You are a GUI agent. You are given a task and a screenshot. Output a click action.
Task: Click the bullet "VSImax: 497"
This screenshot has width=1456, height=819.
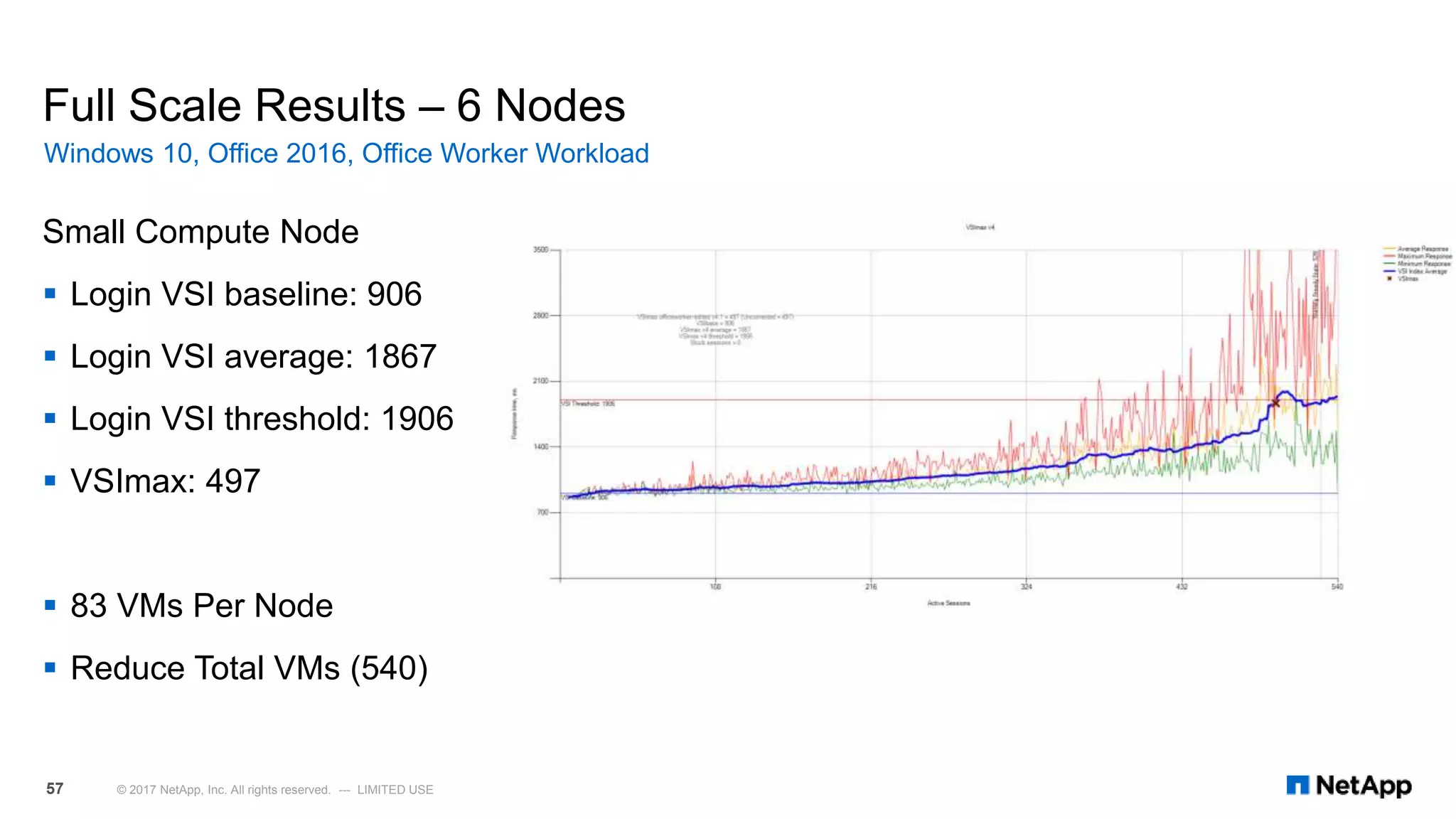click(x=166, y=481)
